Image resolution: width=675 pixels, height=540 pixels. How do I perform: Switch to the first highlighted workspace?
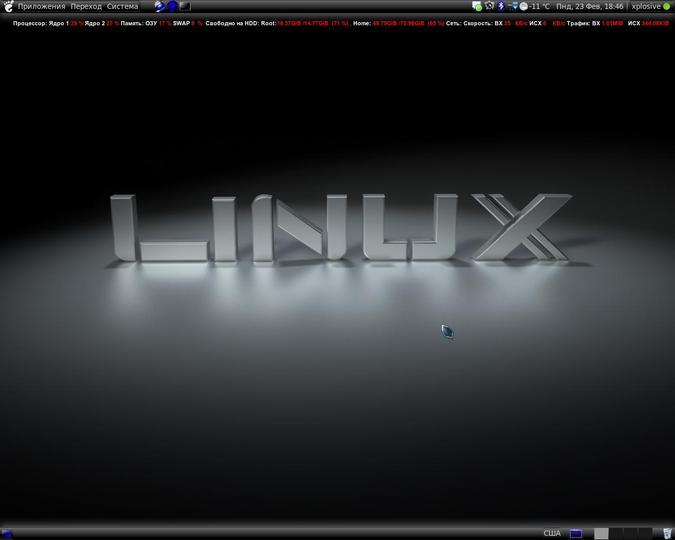coord(601,534)
